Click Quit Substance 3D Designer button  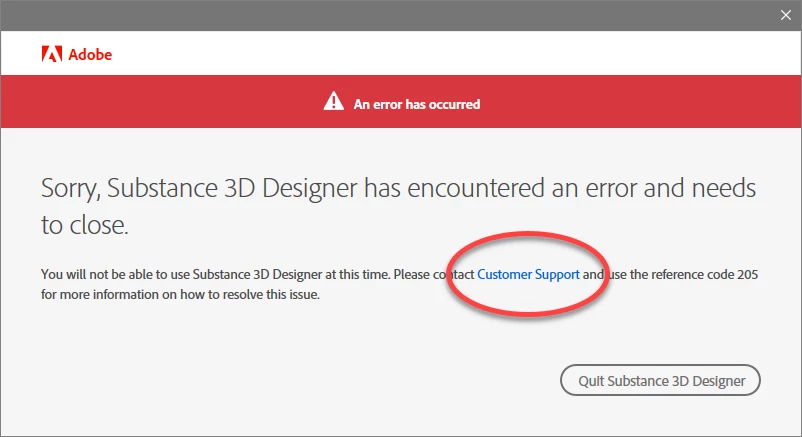[x=660, y=380]
